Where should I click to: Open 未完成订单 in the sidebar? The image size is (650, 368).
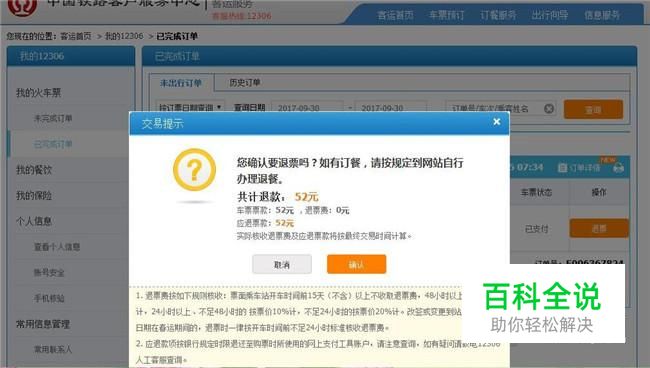click(x=53, y=119)
